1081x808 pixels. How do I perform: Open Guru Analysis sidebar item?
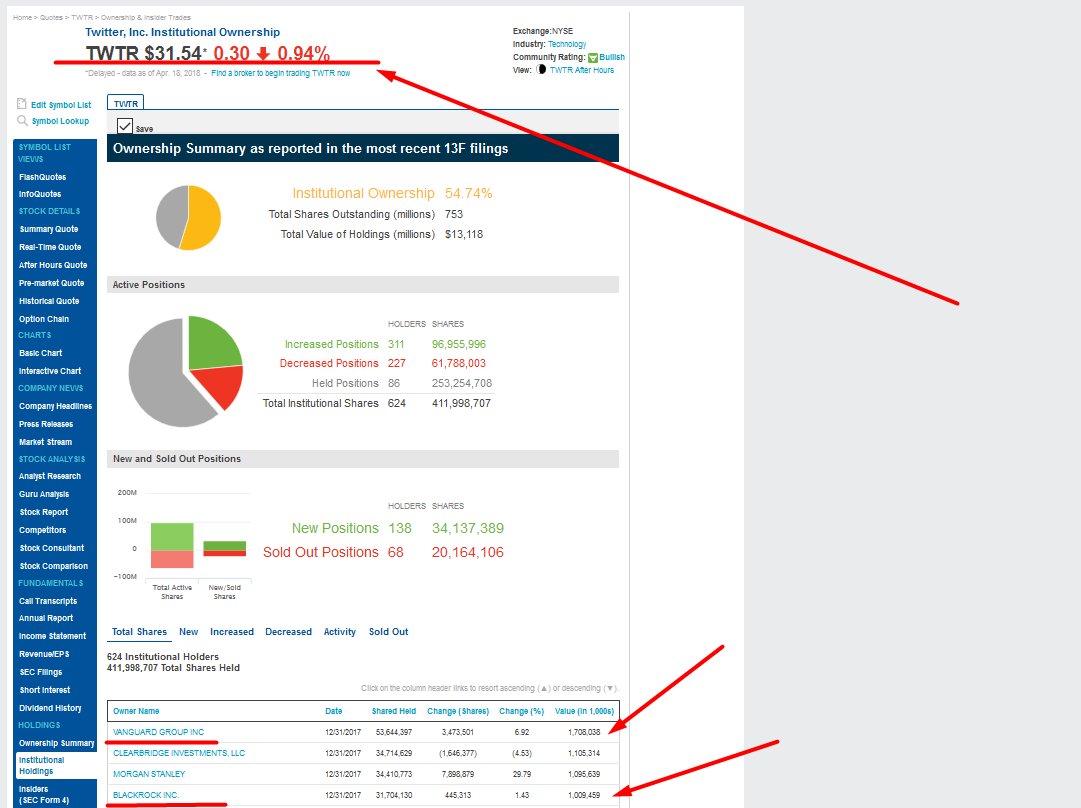point(44,494)
